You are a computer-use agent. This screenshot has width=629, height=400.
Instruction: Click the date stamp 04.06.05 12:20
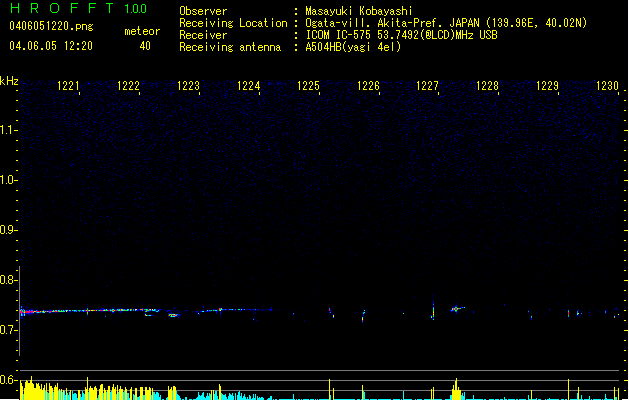51,46
